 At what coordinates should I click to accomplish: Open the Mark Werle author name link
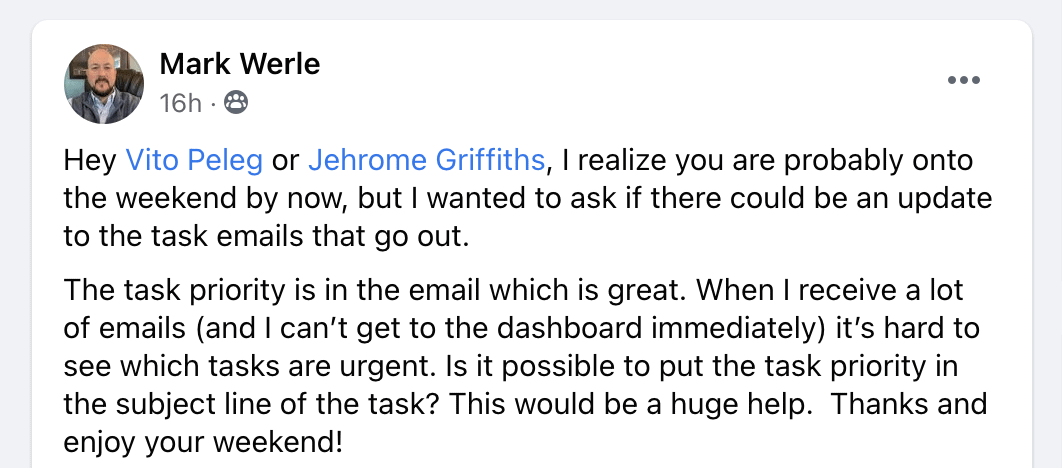pyautogui.click(x=240, y=65)
